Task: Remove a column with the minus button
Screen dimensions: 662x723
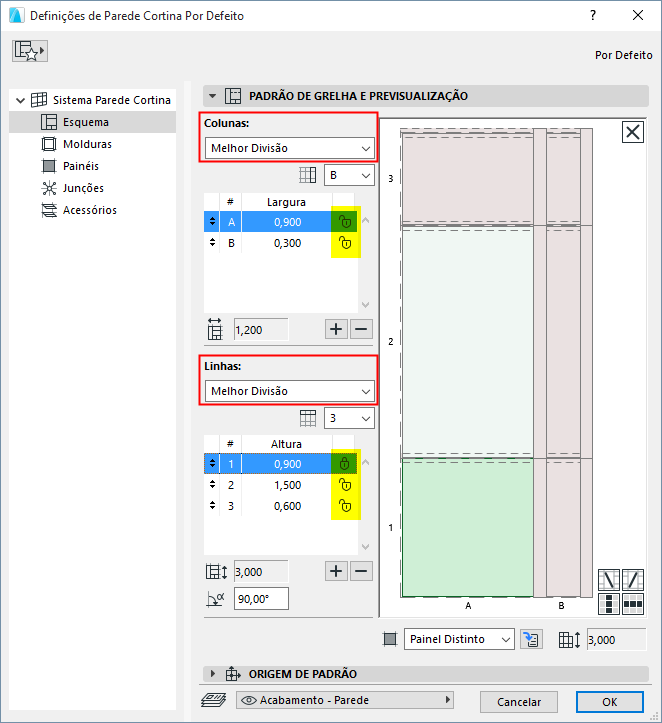Action: (361, 329)
